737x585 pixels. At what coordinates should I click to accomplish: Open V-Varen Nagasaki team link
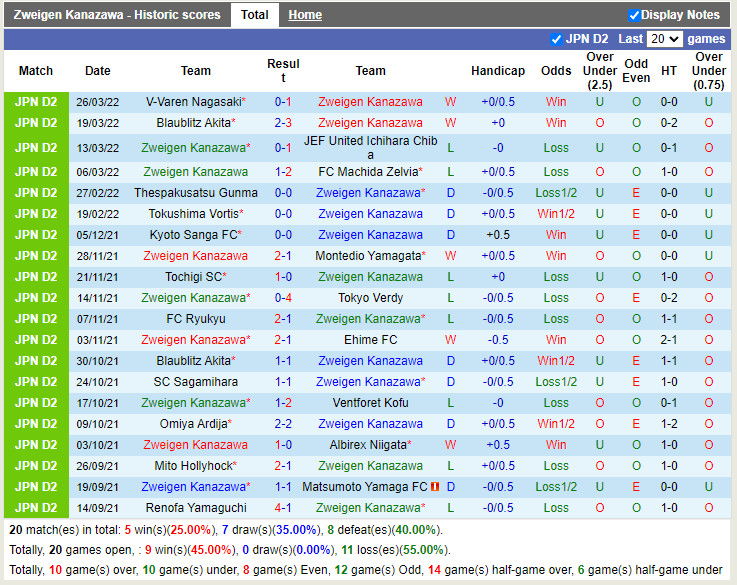(x=193, y=102)
